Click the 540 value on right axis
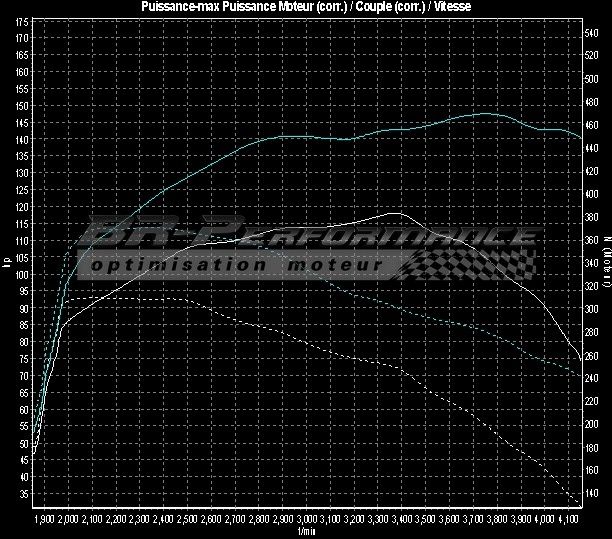 point(591,33)
